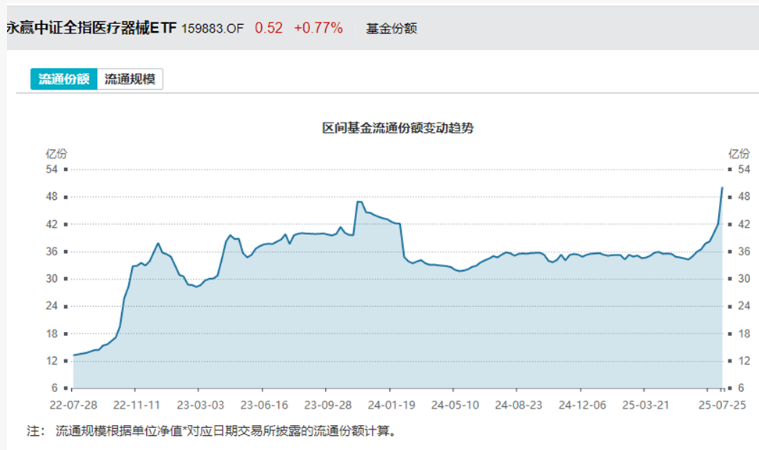Click x-axis date 23-06-16
Screen dimensions: 759x450
264,405
